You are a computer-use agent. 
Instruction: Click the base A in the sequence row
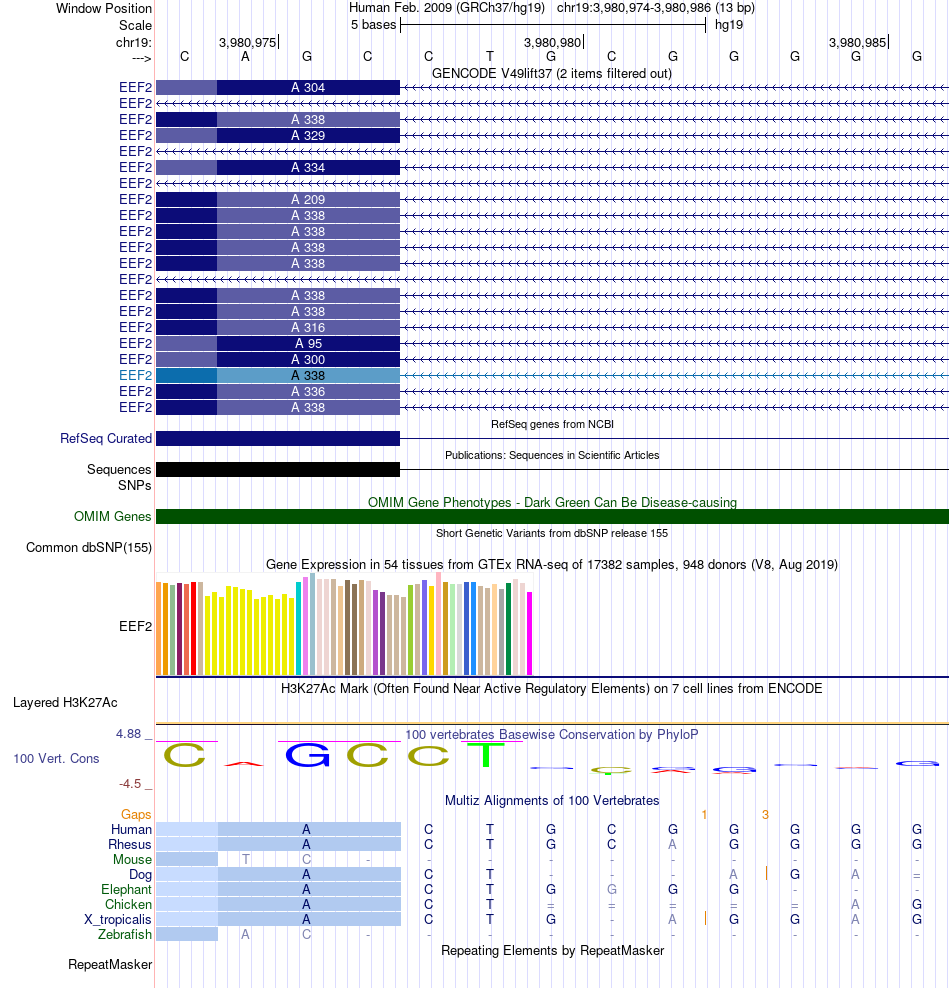[x=246, y=57]
